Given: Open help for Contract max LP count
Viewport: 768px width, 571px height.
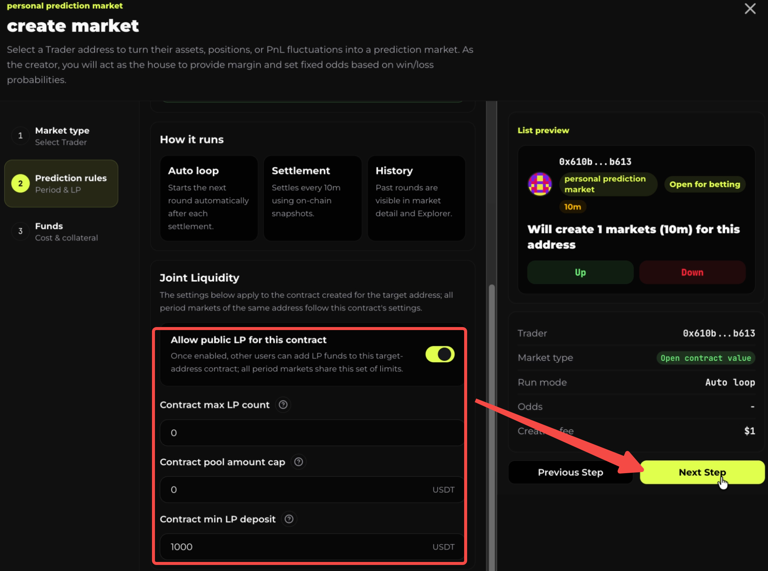Looking at the screenshot, I should click(x=283, y=404).
